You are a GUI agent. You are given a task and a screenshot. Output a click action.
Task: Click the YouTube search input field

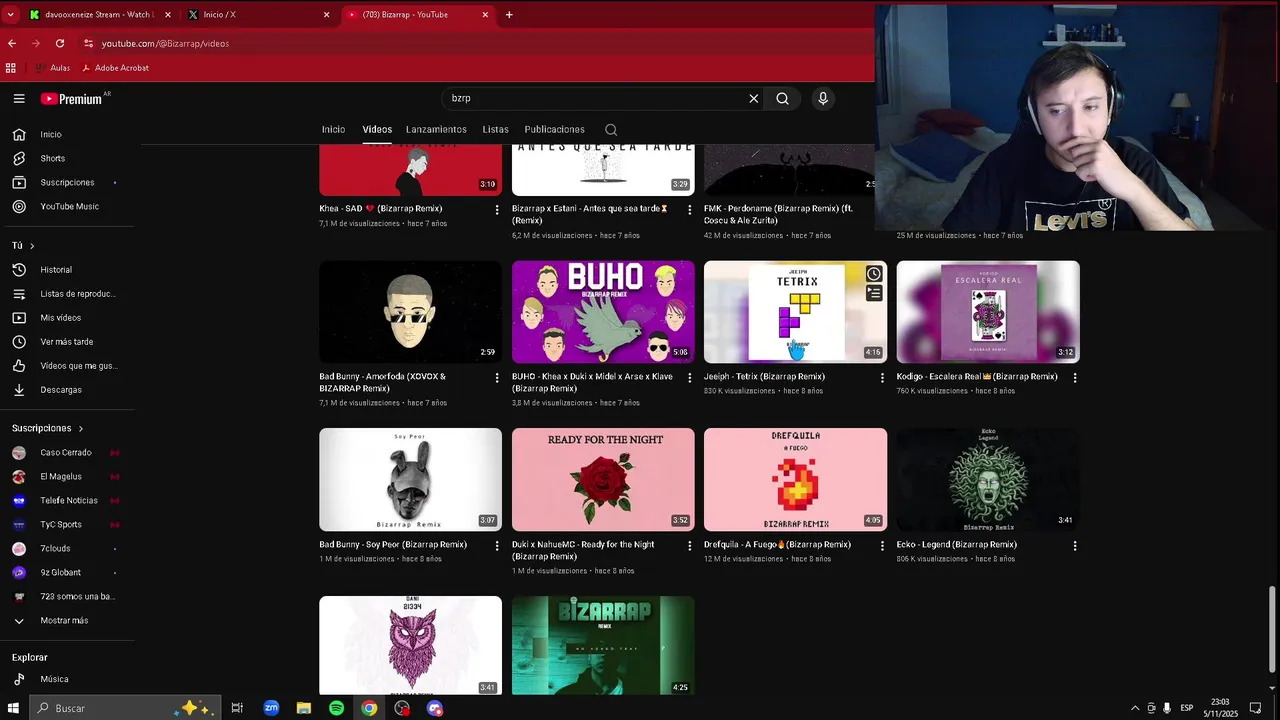595,98
